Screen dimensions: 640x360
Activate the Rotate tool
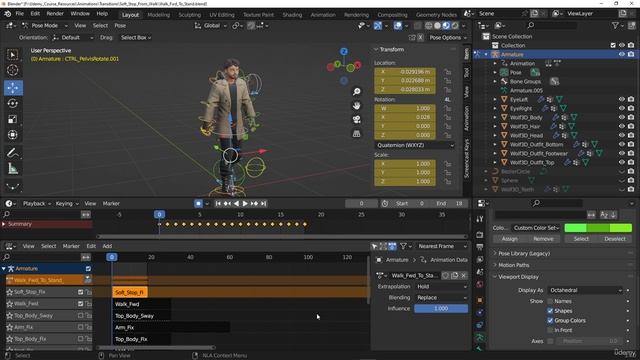[x=13, y=104]
